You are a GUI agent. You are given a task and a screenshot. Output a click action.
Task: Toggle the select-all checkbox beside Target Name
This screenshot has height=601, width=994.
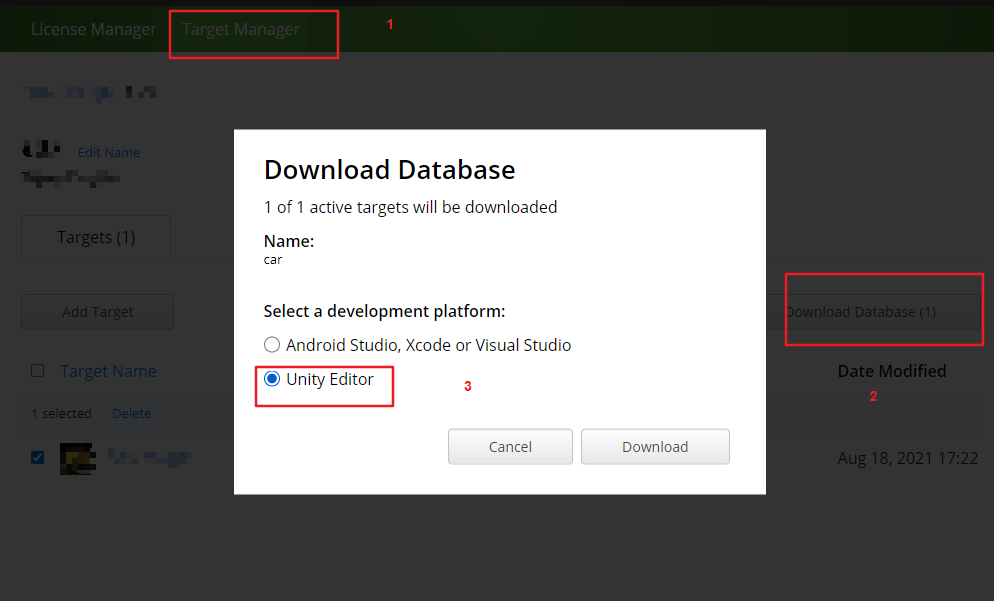click(37, 370)
